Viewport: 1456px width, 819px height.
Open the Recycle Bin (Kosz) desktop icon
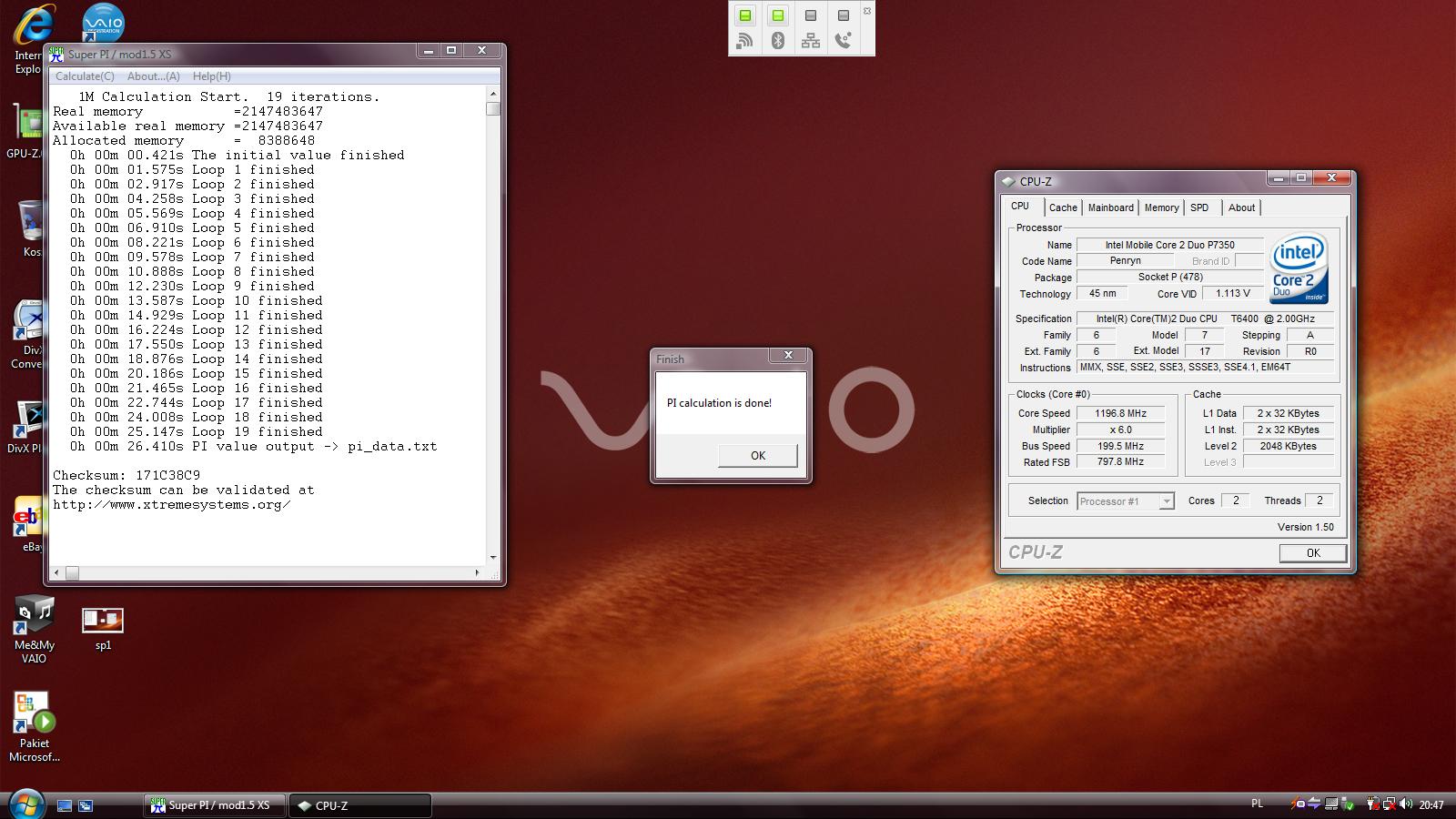[29, 227]
